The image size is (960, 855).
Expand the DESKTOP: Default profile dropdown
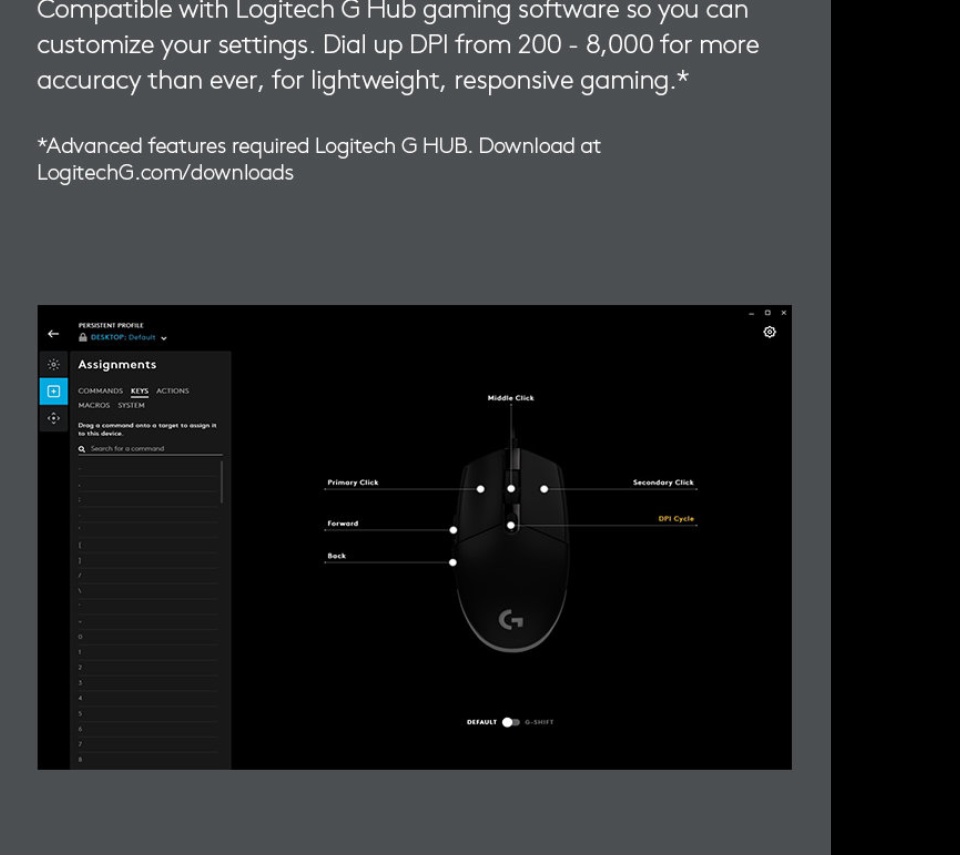[163, 338]
